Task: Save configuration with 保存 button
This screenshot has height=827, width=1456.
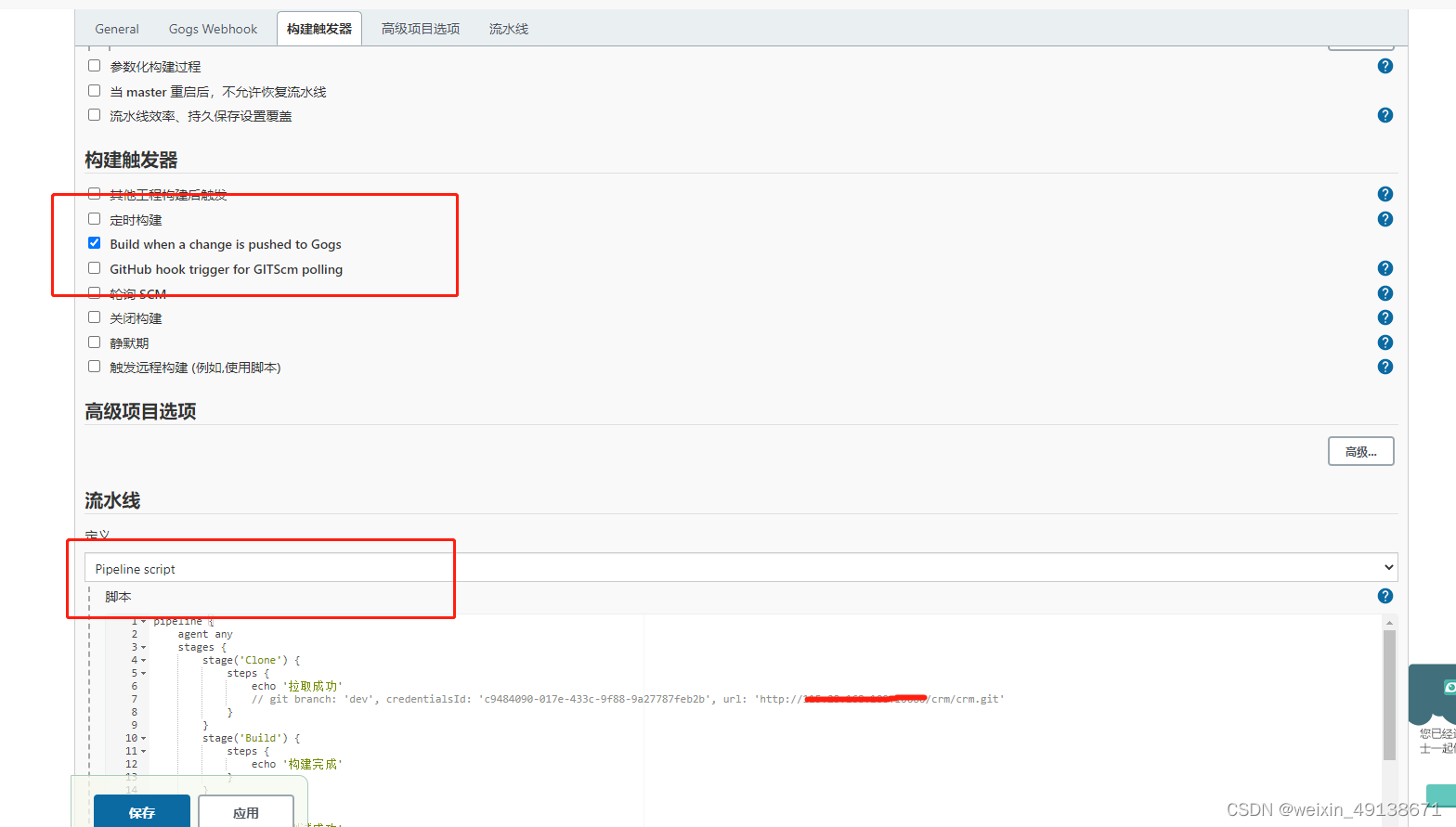Action: 142,811
